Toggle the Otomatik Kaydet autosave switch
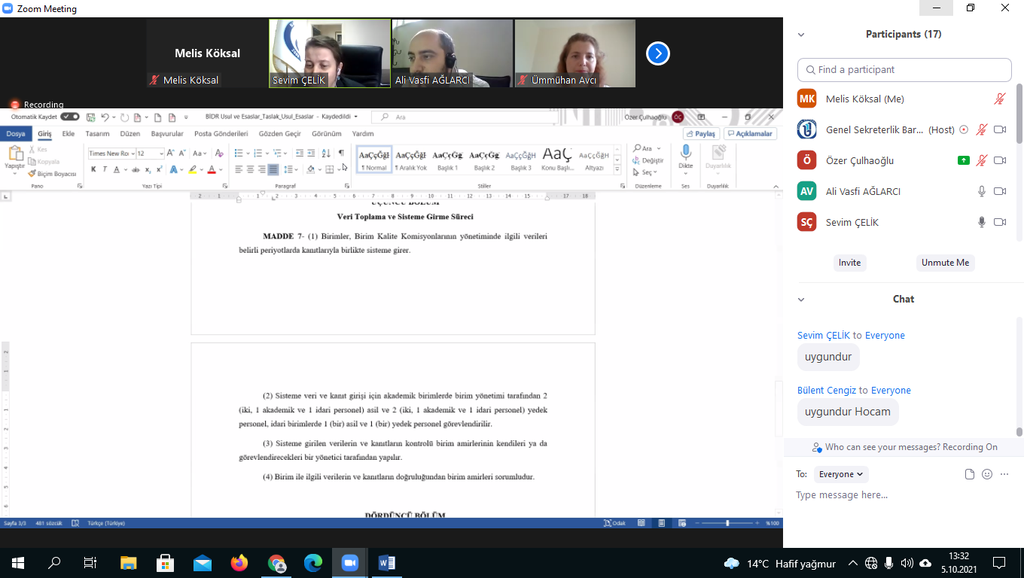Image resolution: width=1024 pixels, height=578 pixels. point(70,117)
